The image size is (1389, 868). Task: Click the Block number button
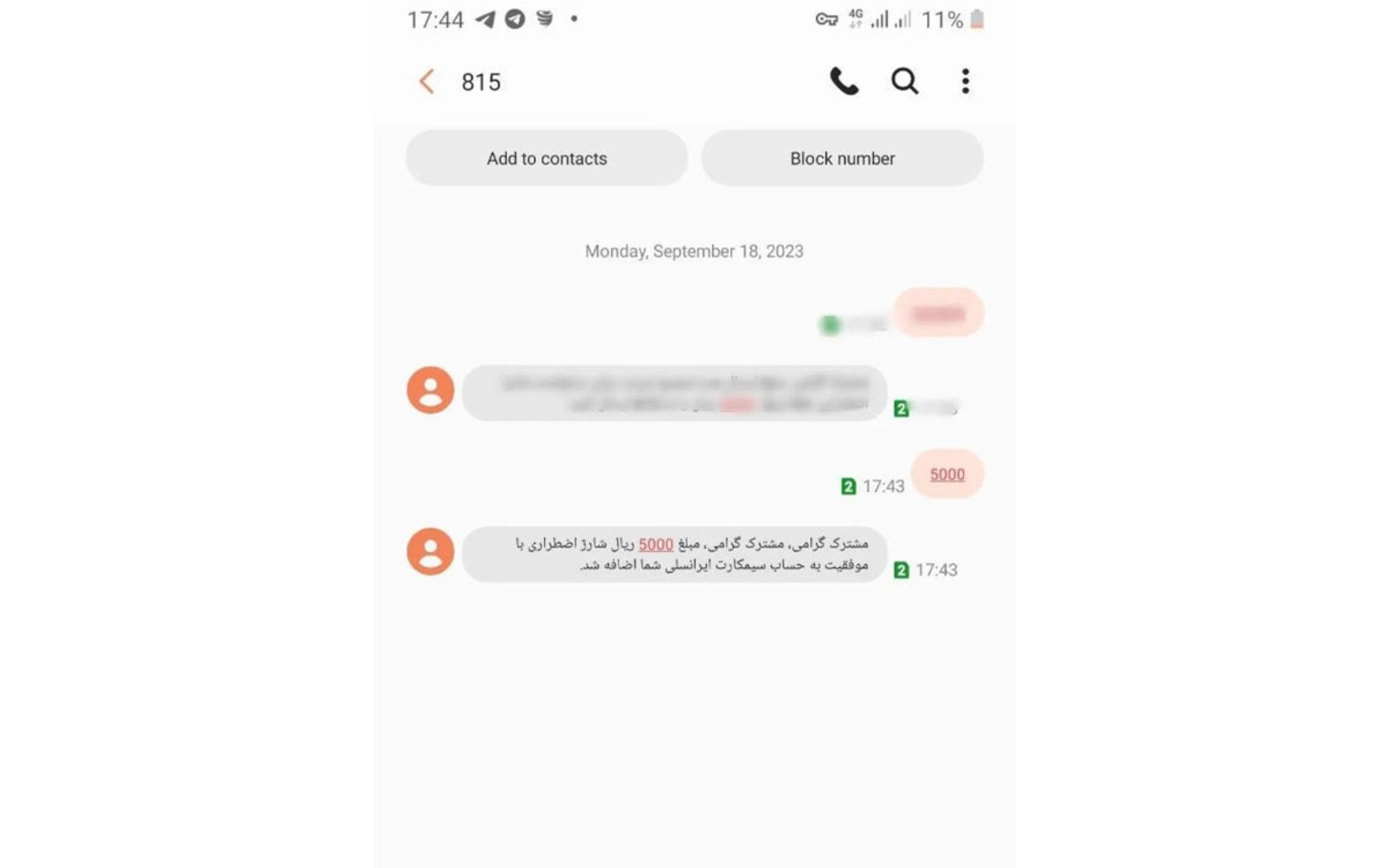pyautogui.click(x=841, y=157)
